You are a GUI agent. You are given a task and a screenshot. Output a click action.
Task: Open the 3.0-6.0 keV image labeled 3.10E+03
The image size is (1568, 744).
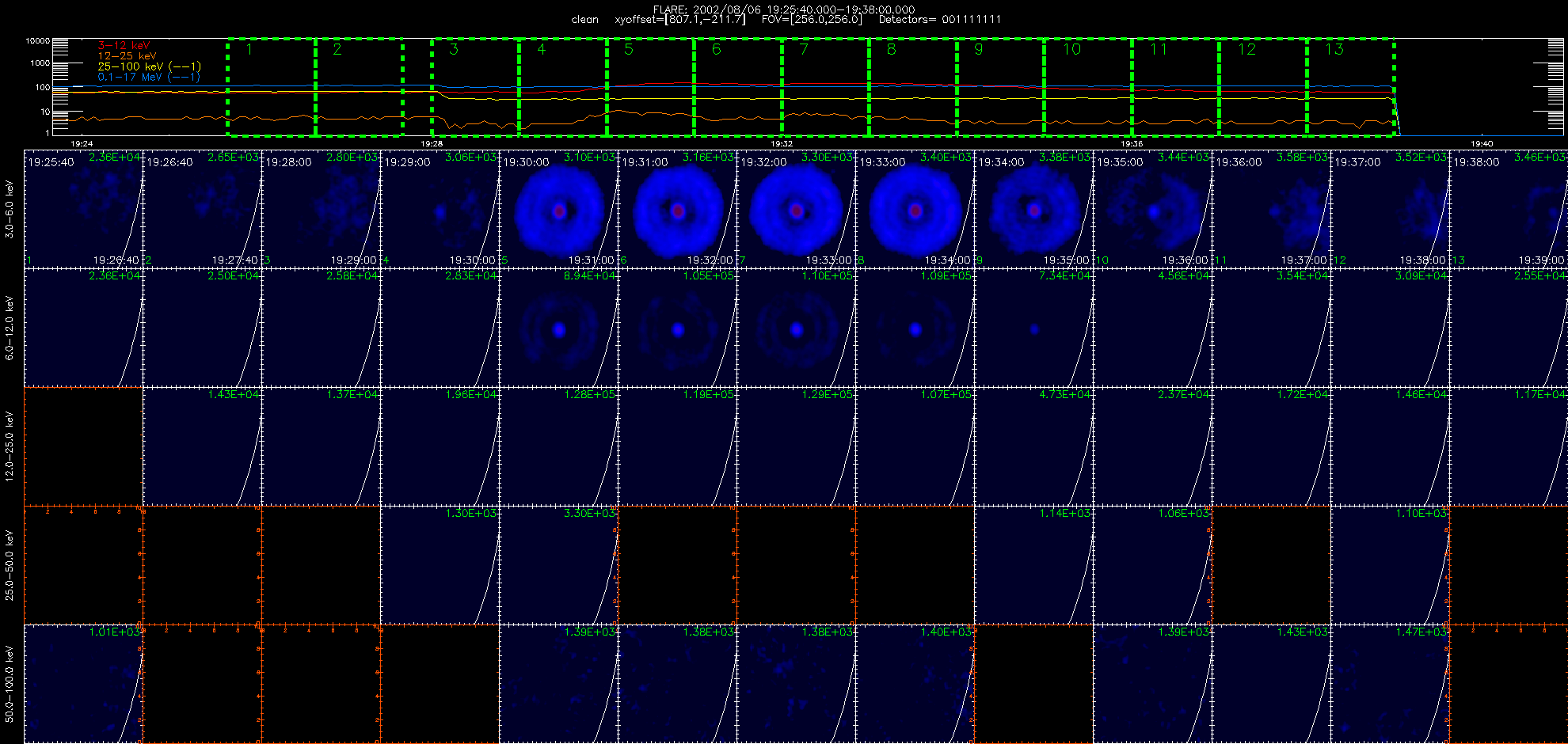pyautogui.click(x=559, y=209)
